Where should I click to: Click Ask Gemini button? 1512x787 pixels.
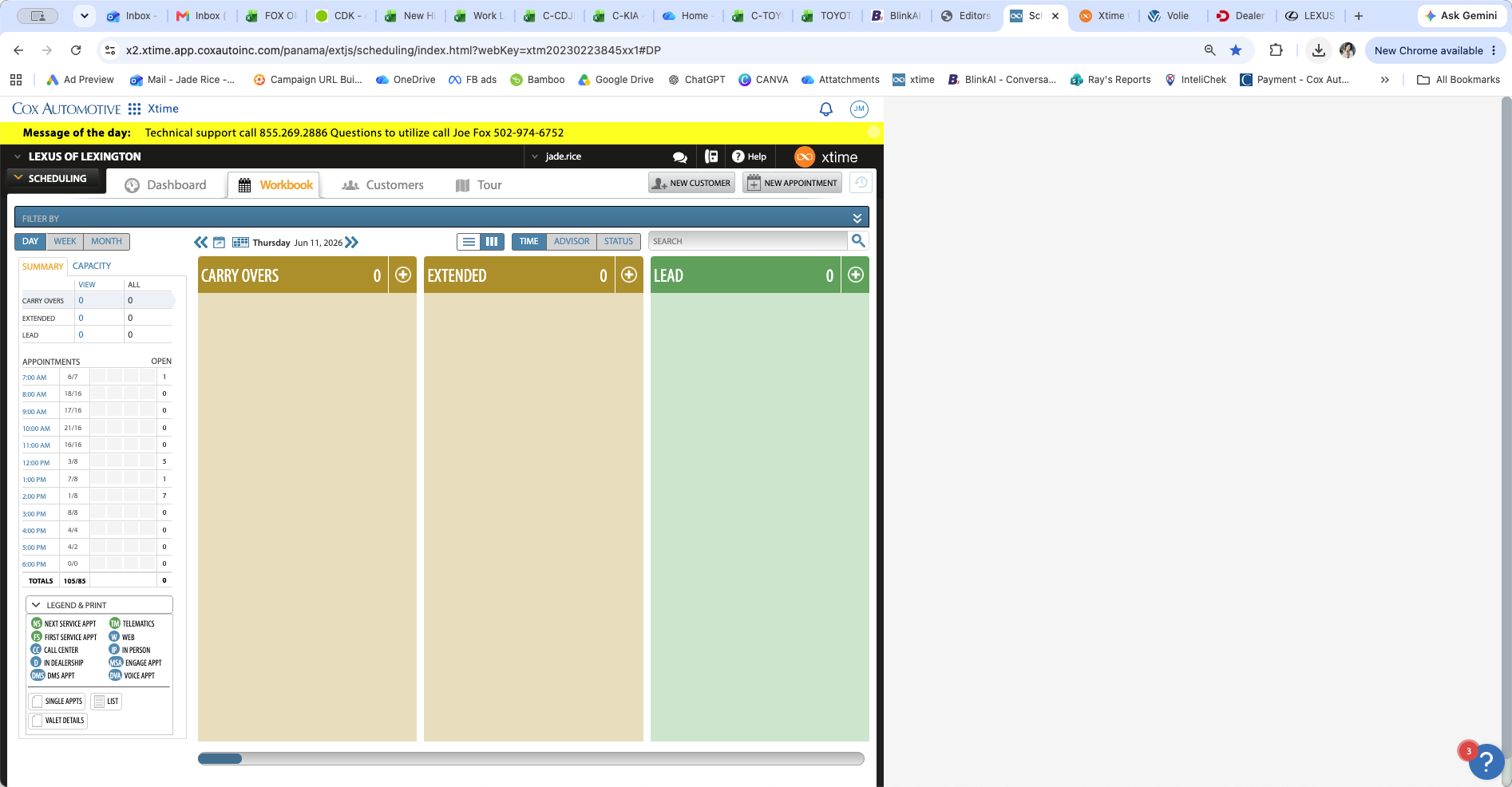(1461, 16)
